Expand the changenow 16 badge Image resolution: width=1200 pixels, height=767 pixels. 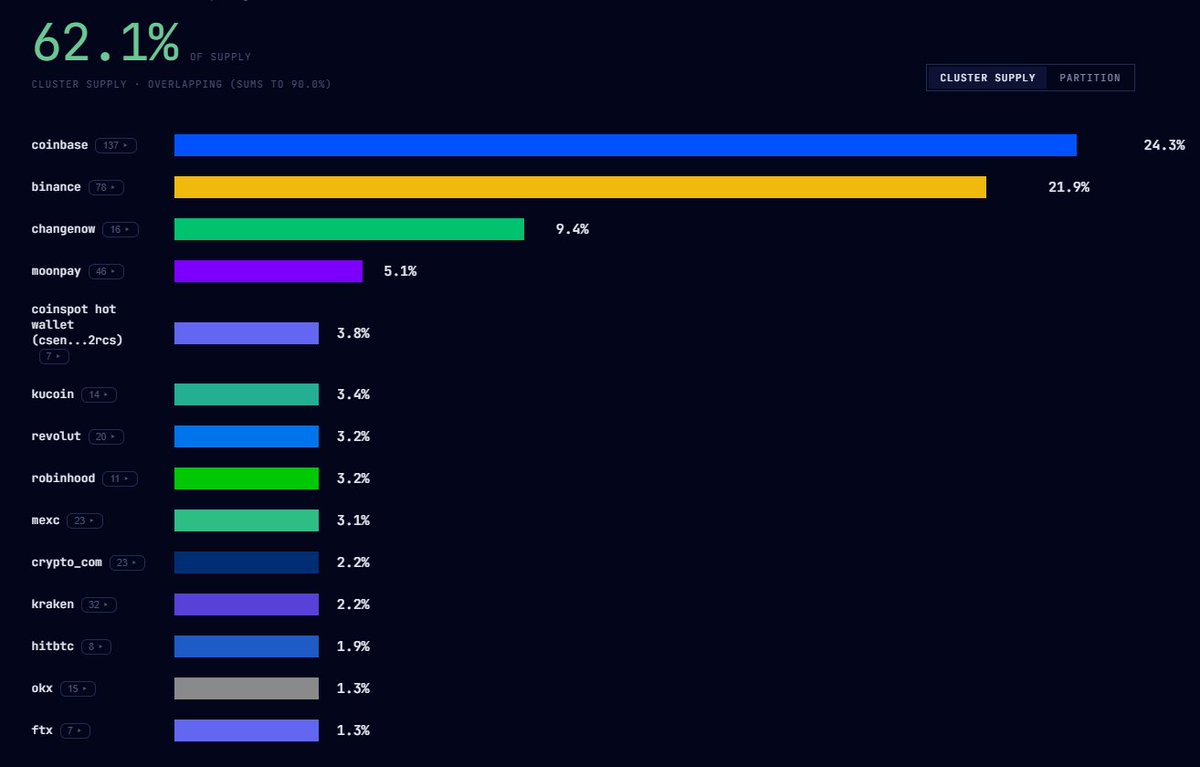(x=120, y=229)
